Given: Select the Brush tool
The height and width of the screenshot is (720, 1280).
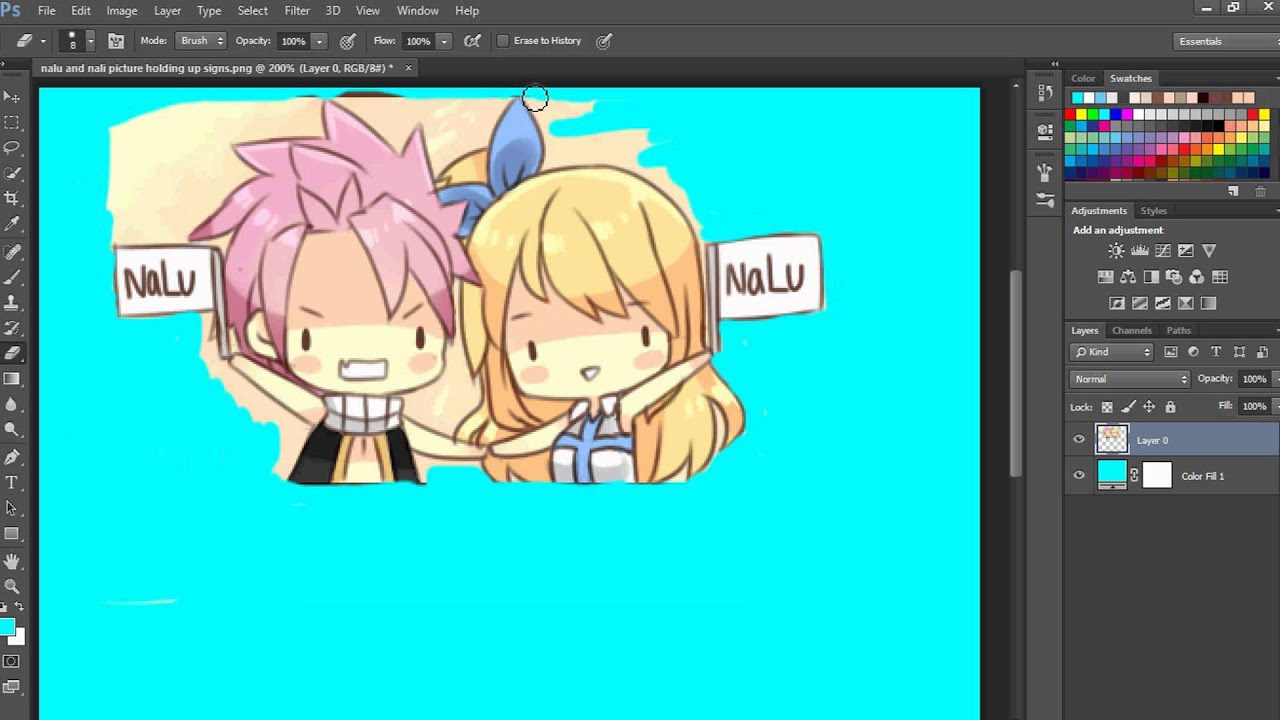Looking at the screenshot, I should (x=12, y=278).
